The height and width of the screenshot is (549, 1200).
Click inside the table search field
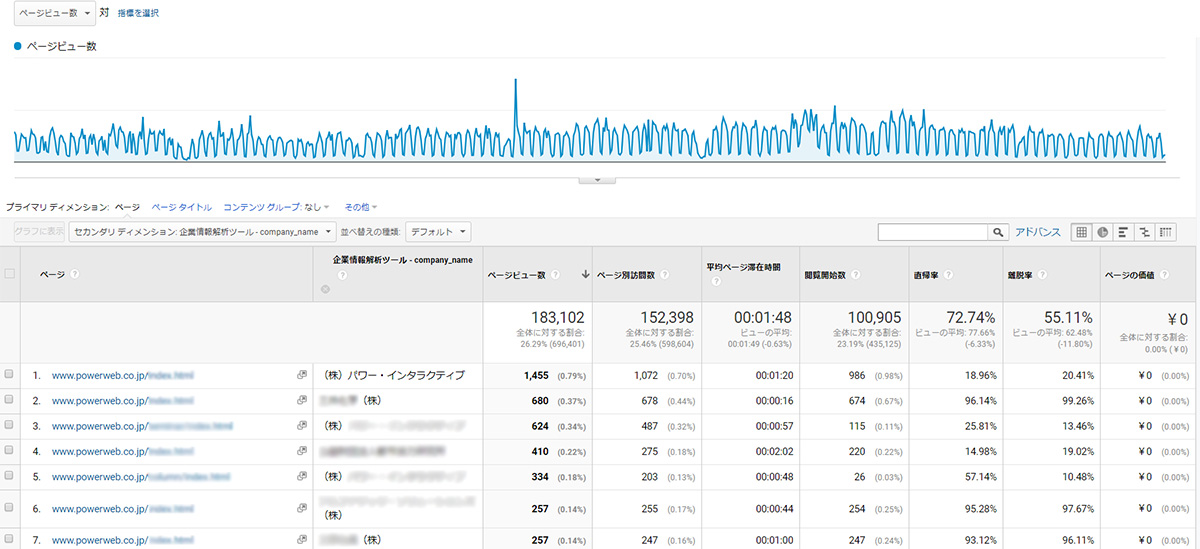click(x=933, y=232)
